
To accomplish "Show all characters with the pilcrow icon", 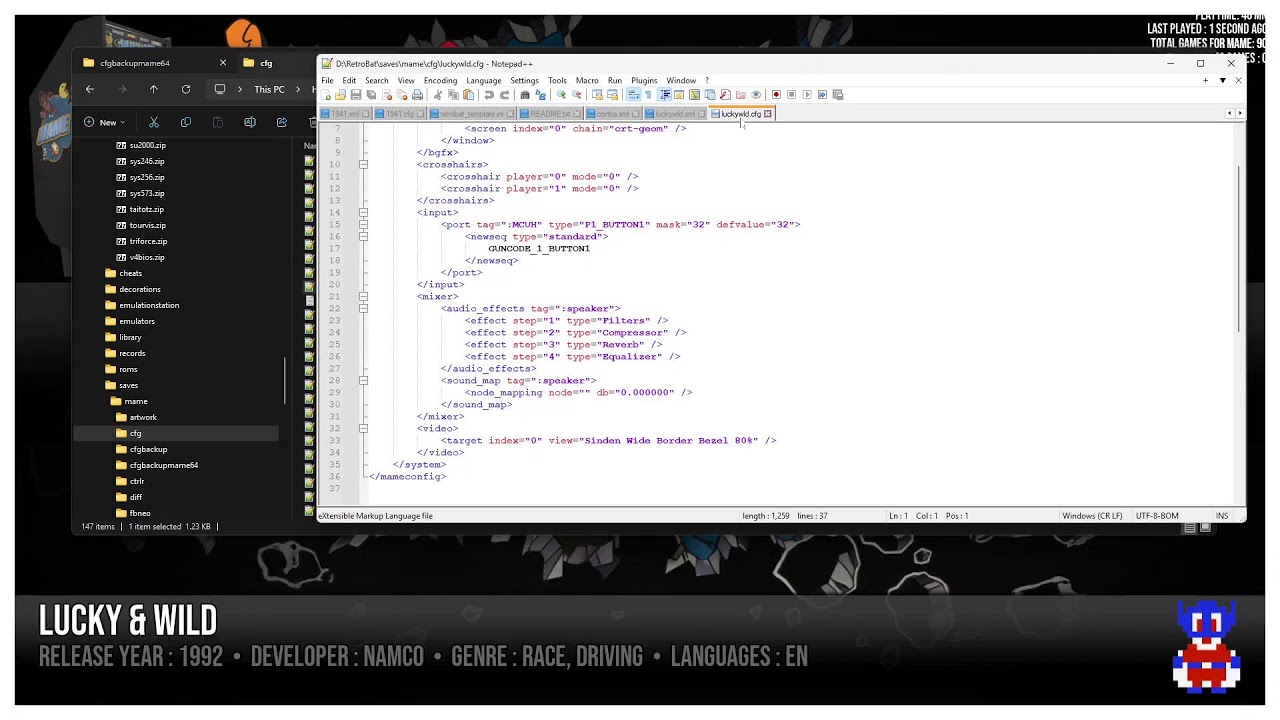I will pyautogui.click(x=648, y=95).
